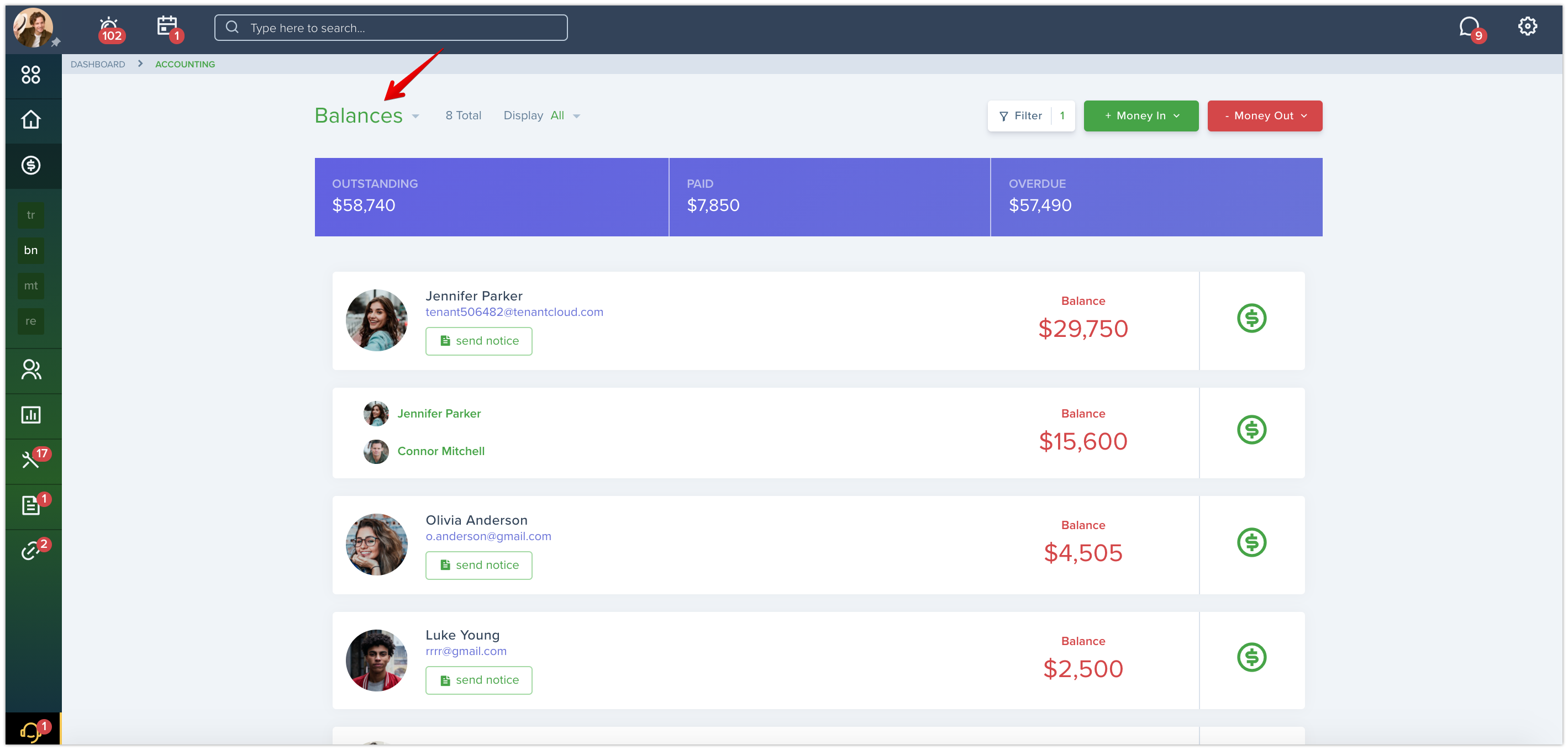Select the OVERDUE $57,490 summary tile
The image size is (1568, 750).
1156,197
